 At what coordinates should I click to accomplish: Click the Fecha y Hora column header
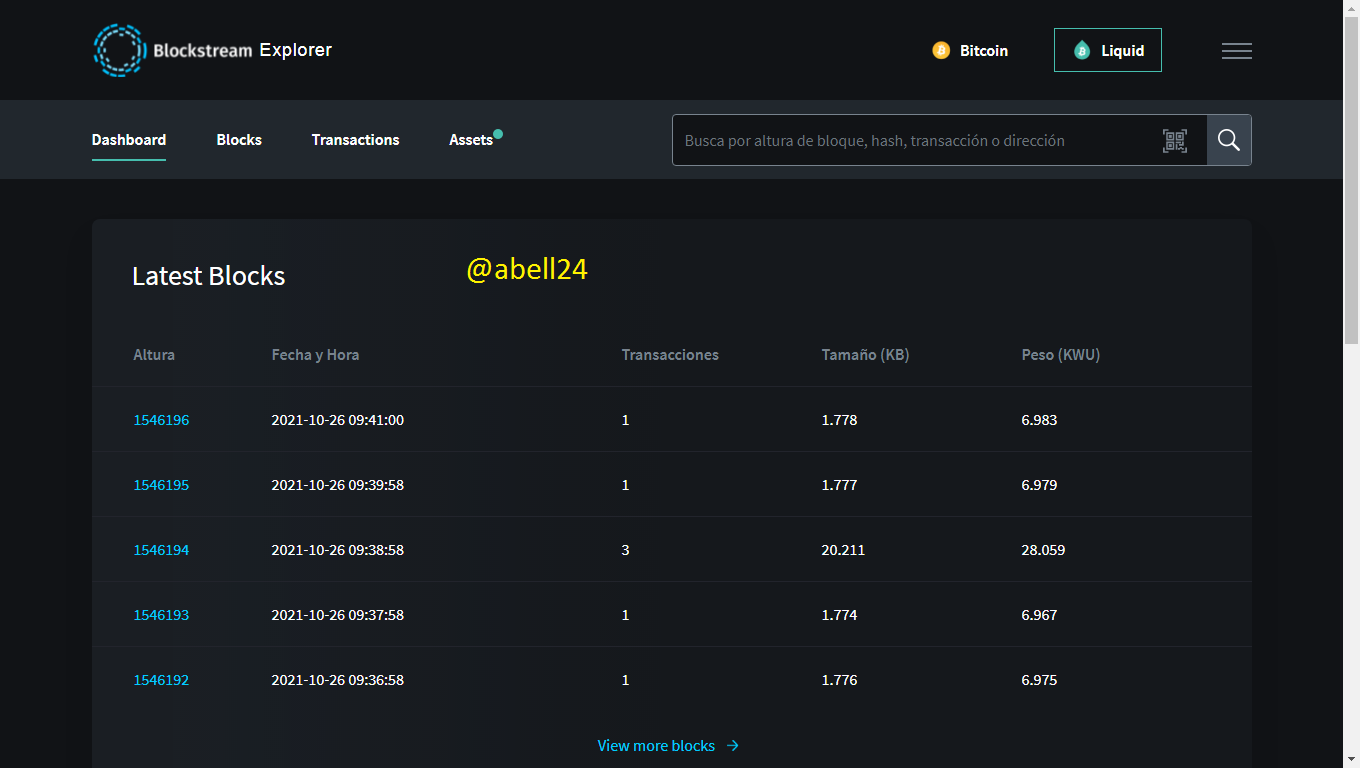pos(315,355)
